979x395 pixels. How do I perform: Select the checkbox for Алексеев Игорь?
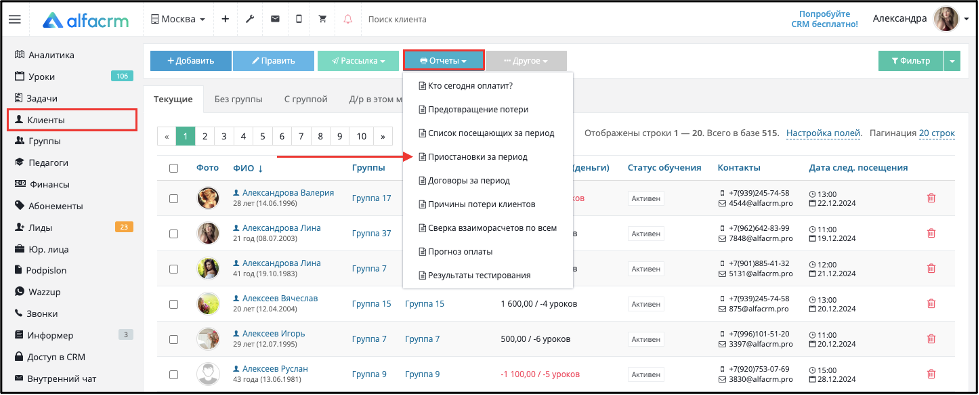(x=174, y=339)
